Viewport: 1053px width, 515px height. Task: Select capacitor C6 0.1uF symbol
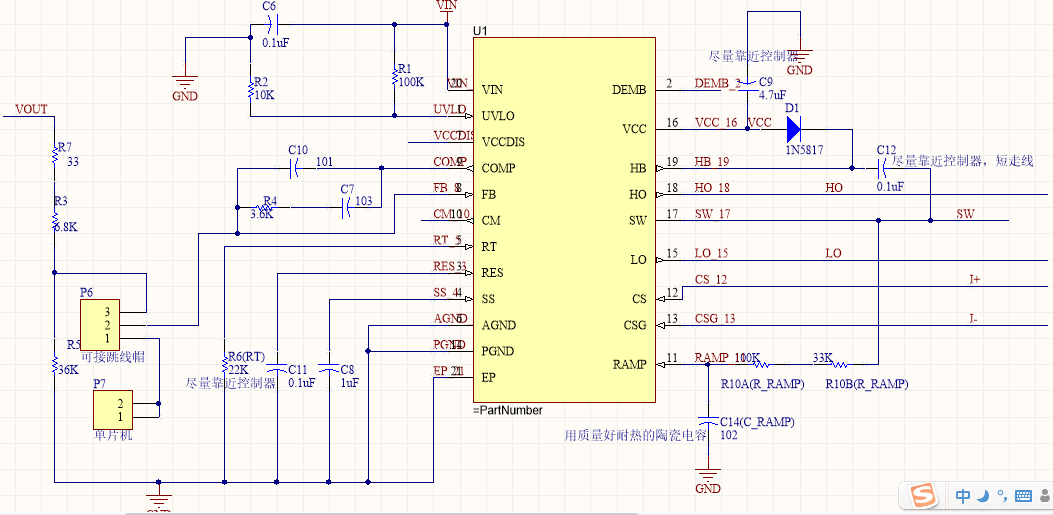tap(270, 26)
